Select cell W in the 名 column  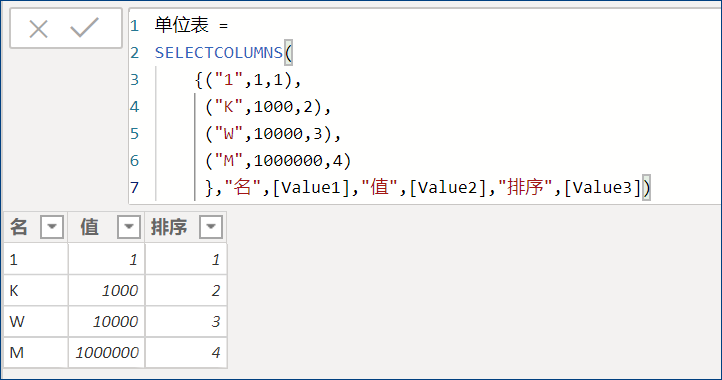[x=36, y=322]
